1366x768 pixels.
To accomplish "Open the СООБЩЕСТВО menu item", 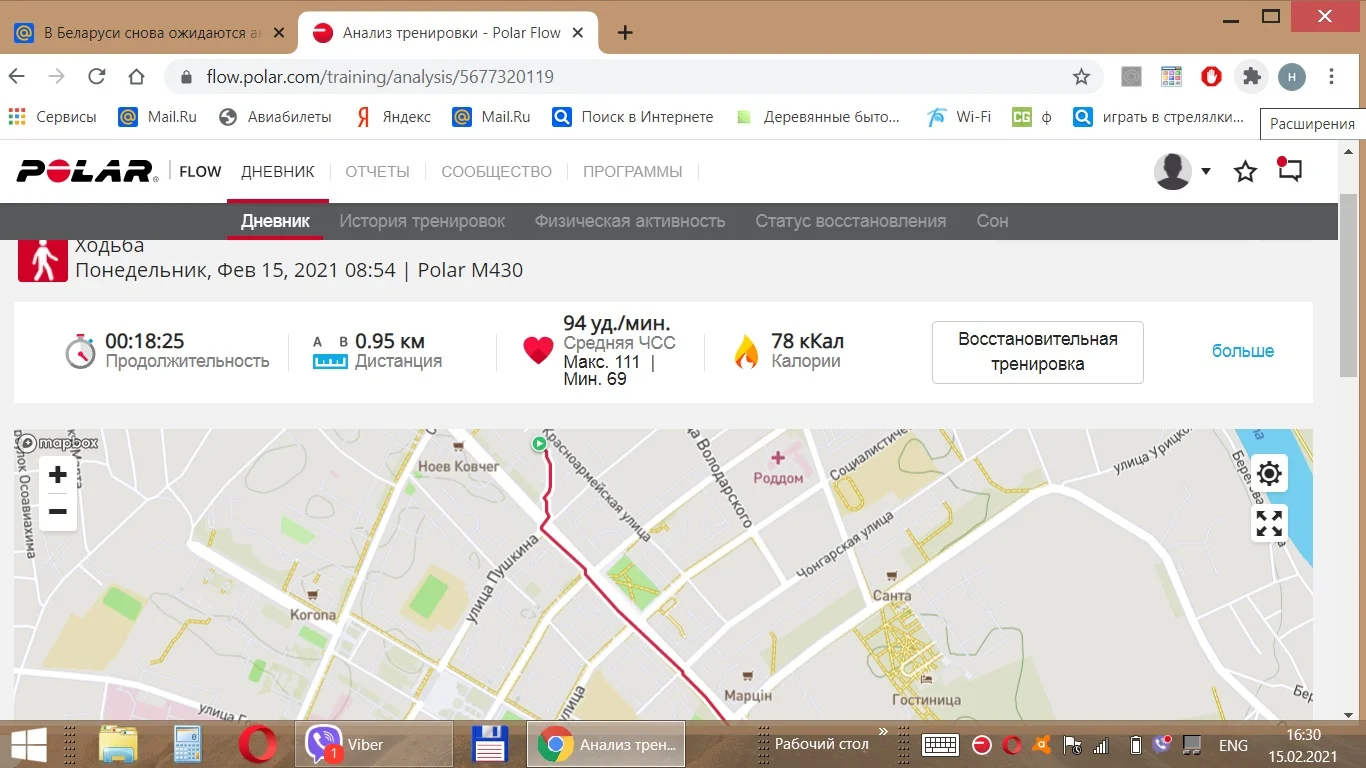I will click(x=497, y=172).
